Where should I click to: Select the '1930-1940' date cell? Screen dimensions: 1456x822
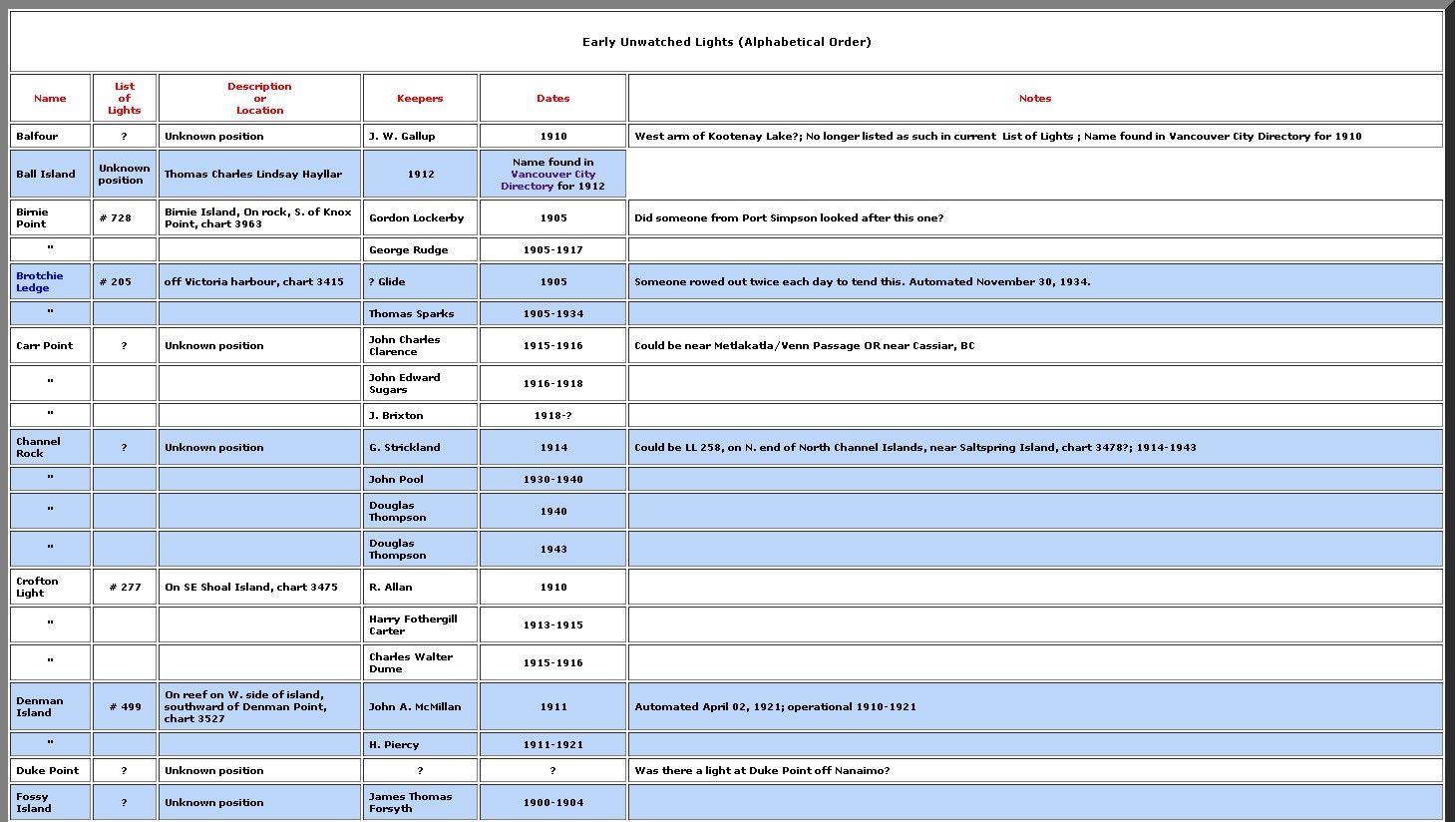pos(552,479)
